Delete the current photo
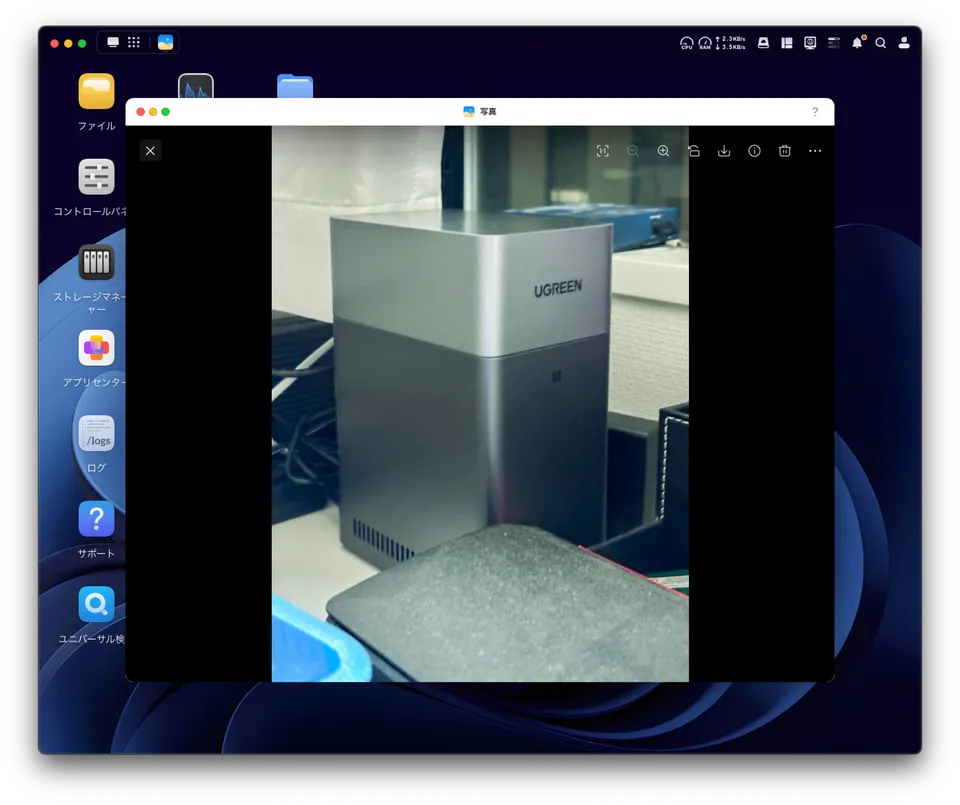960x805 pixels. point(784,150)
